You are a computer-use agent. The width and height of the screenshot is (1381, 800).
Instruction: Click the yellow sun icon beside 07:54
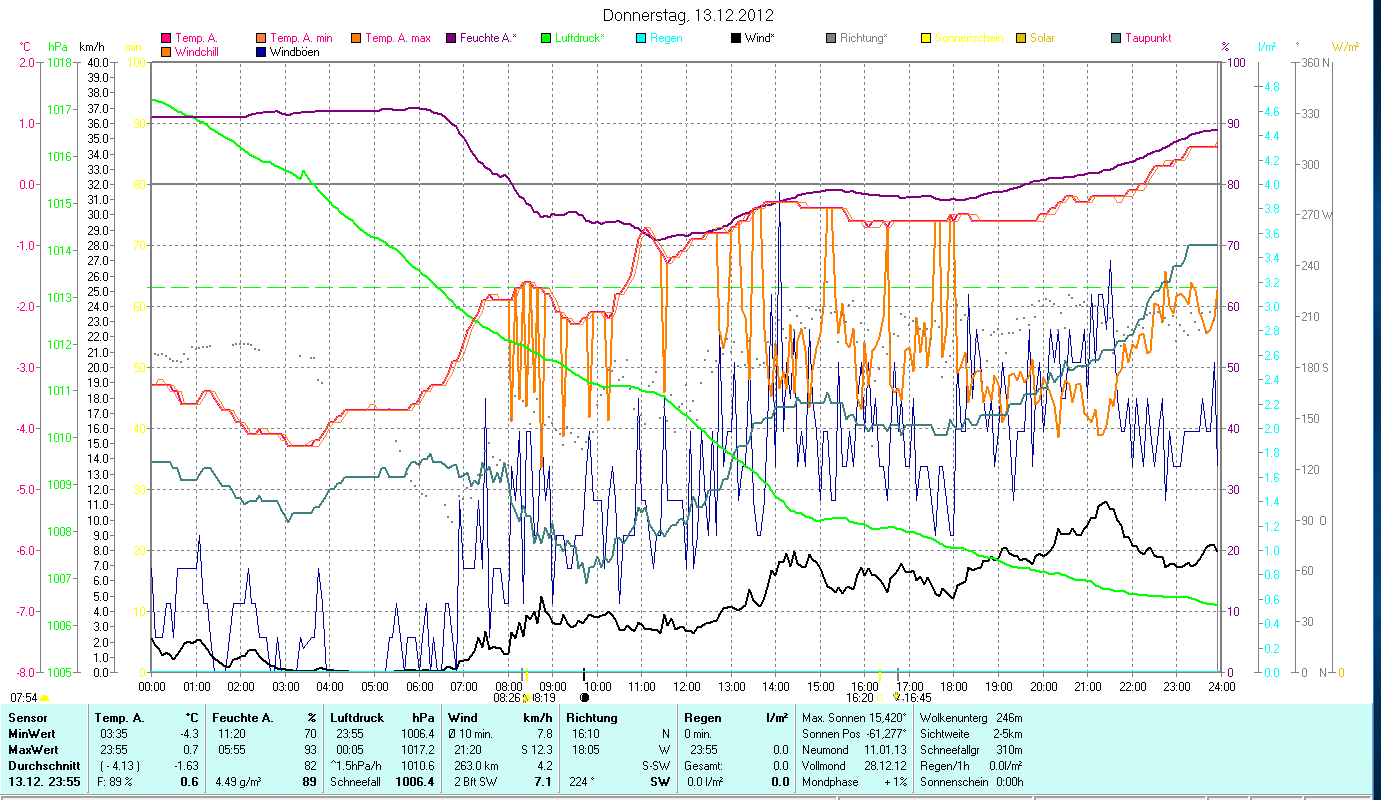tap(44, 697)
